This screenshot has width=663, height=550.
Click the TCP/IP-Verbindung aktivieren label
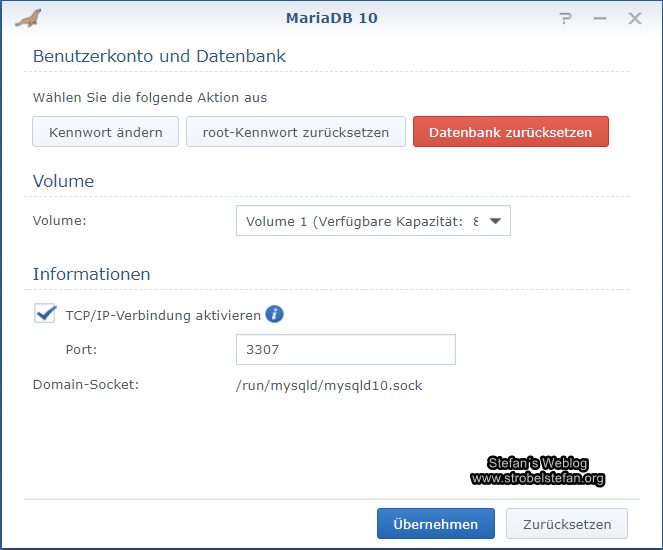(163, 315)
